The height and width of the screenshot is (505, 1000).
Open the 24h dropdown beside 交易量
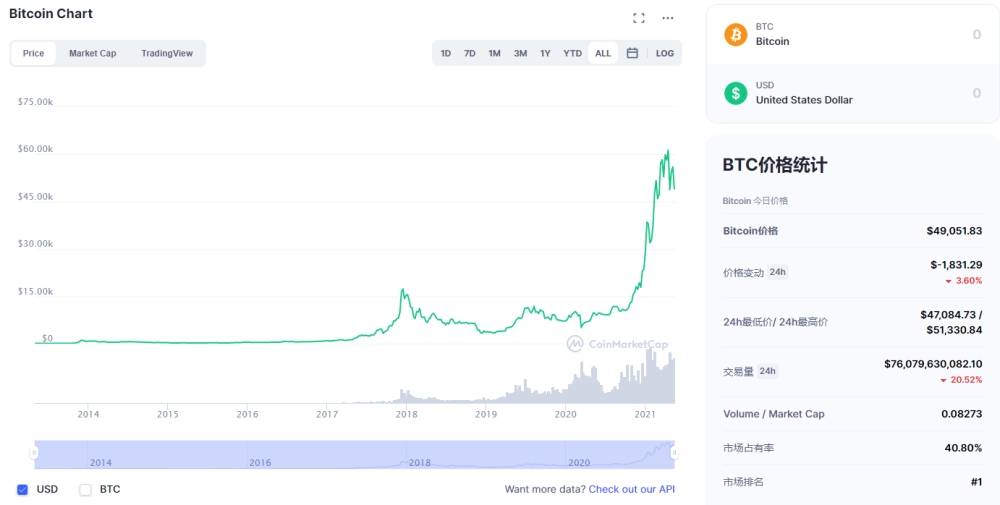coord(768,370)
